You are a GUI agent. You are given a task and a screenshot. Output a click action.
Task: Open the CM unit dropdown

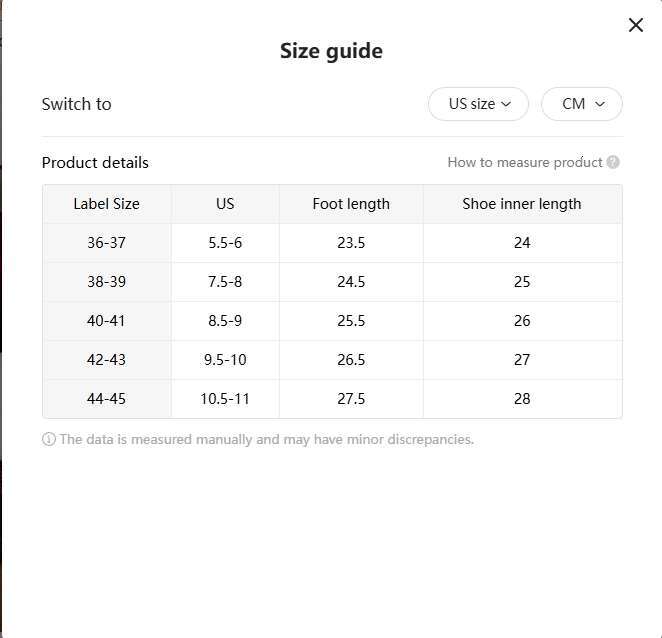click(x=582, y=104)
